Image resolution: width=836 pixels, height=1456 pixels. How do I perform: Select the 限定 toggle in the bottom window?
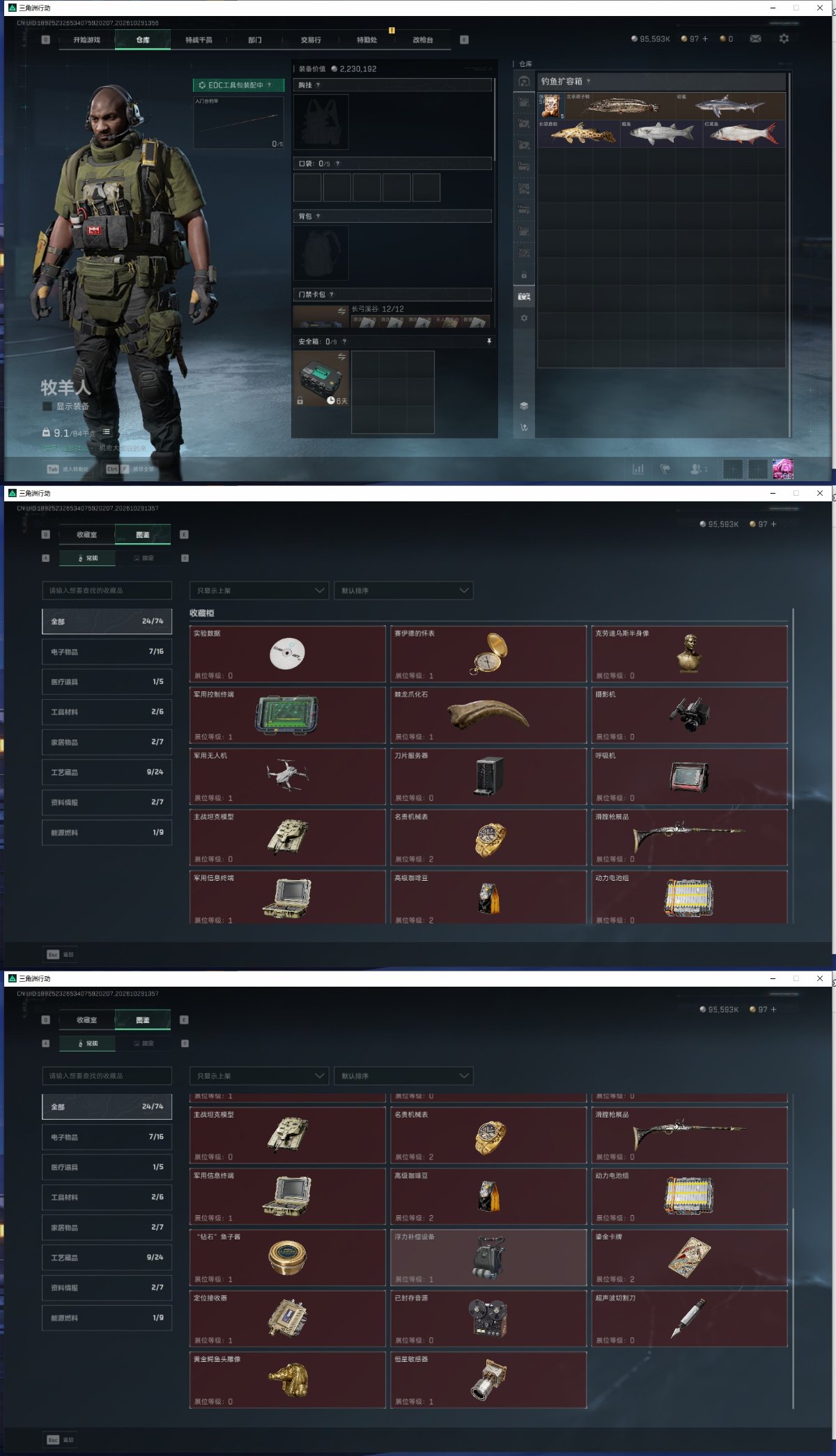144,1044
